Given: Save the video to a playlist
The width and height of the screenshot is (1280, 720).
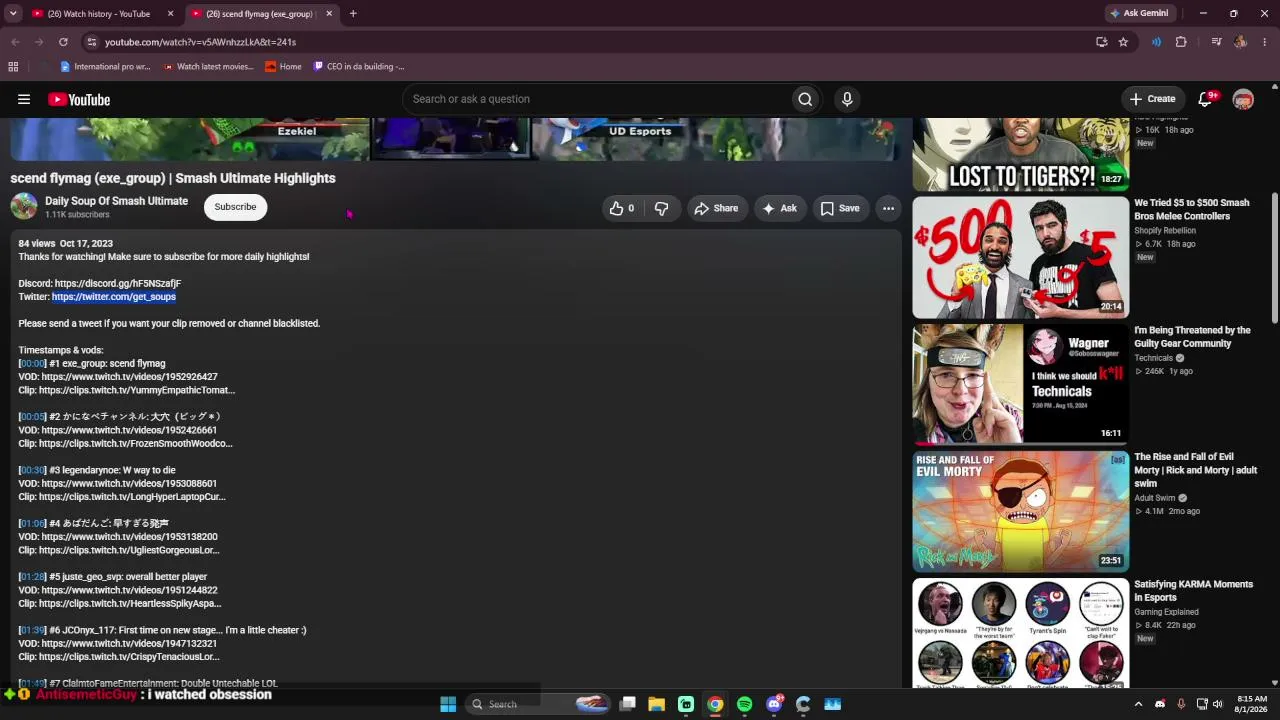Looking at the screenshot, I should point(840,208).
